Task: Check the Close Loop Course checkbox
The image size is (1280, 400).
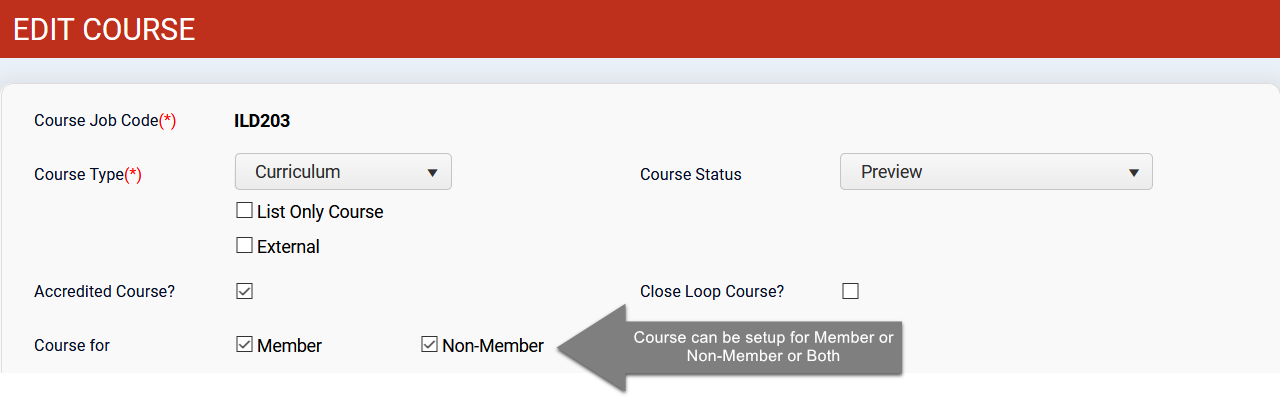Action: tap(850, 291)
